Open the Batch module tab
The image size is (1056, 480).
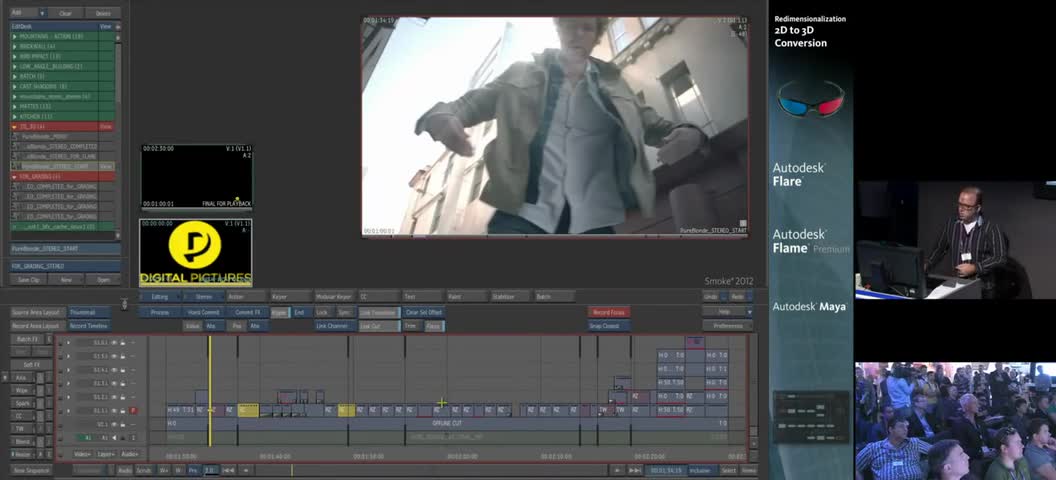[x=554, y=296]
